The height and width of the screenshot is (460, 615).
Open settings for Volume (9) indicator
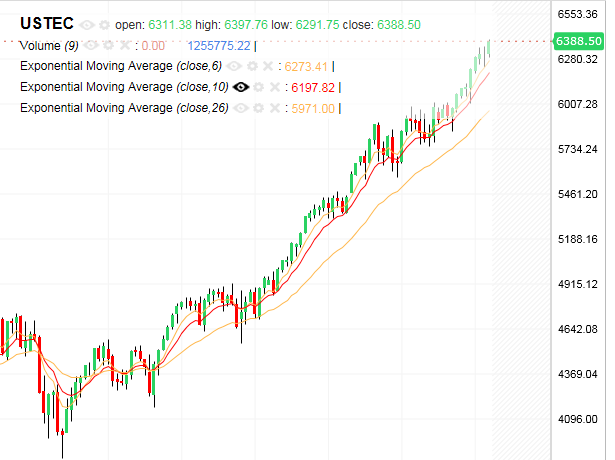[x=109, y=45]
